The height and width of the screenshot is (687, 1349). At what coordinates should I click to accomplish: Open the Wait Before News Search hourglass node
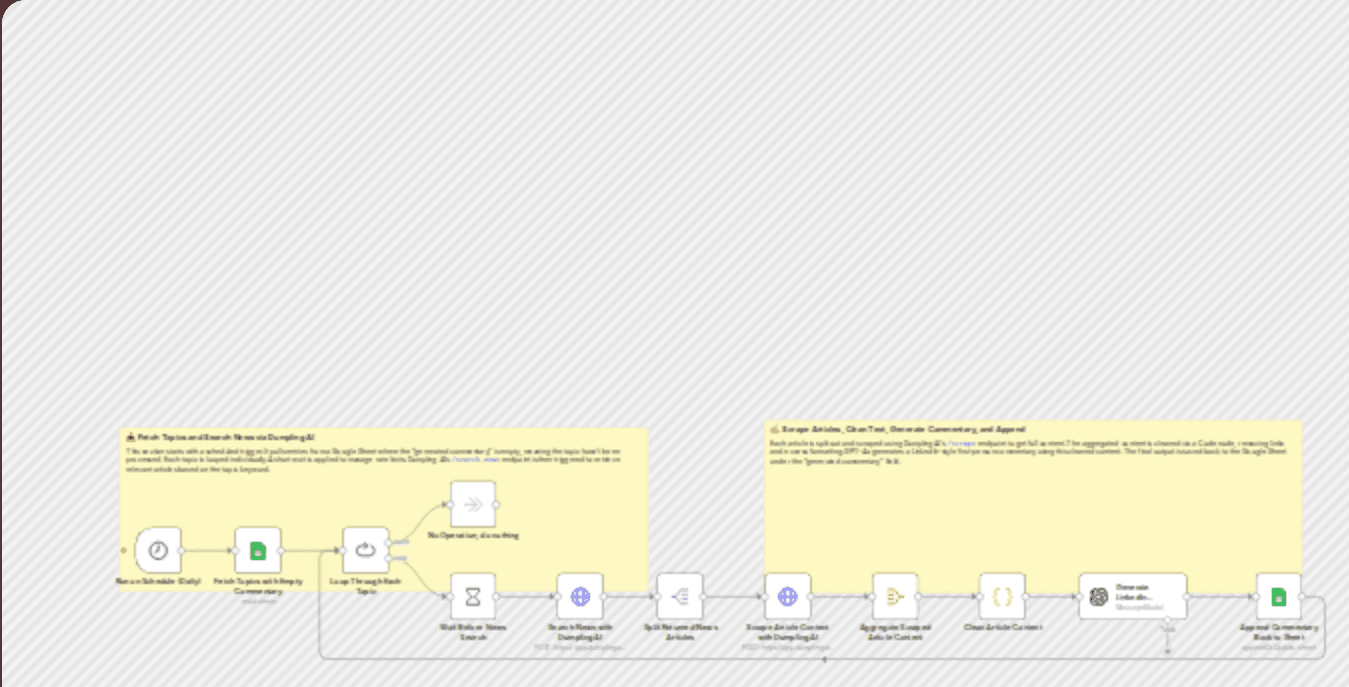pyautogui.click(x=473, y=596)
